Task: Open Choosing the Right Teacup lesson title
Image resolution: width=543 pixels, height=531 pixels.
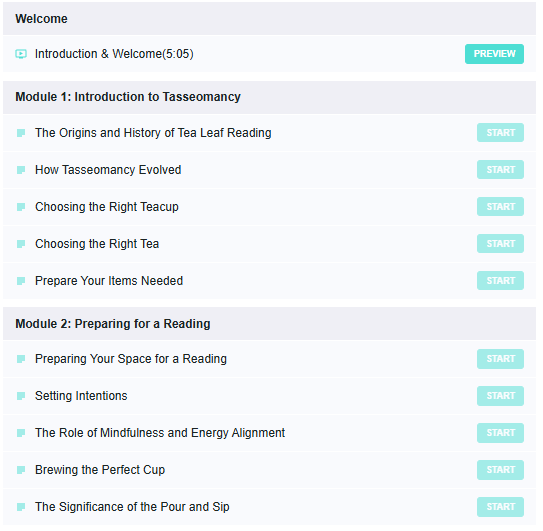Action: coord(107,207)
